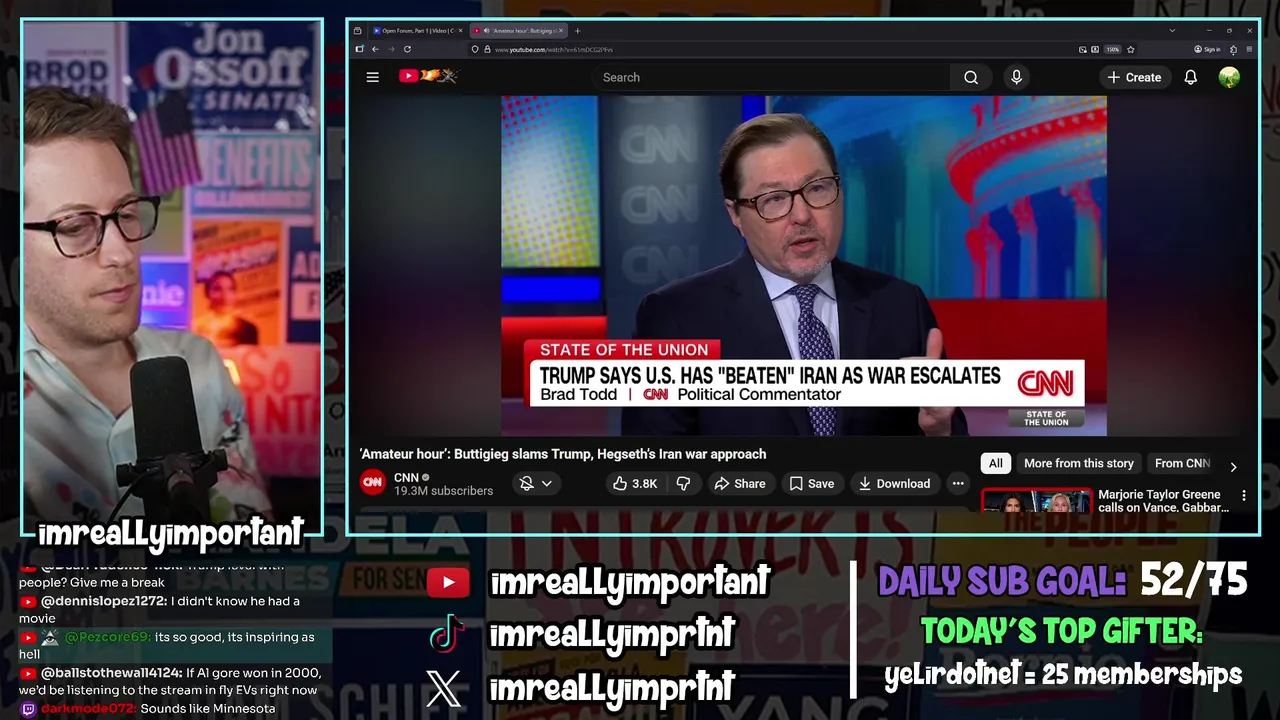Expand the notification preferences chevron
This screenshot has width=1280, height=720.
click(547, 483)
